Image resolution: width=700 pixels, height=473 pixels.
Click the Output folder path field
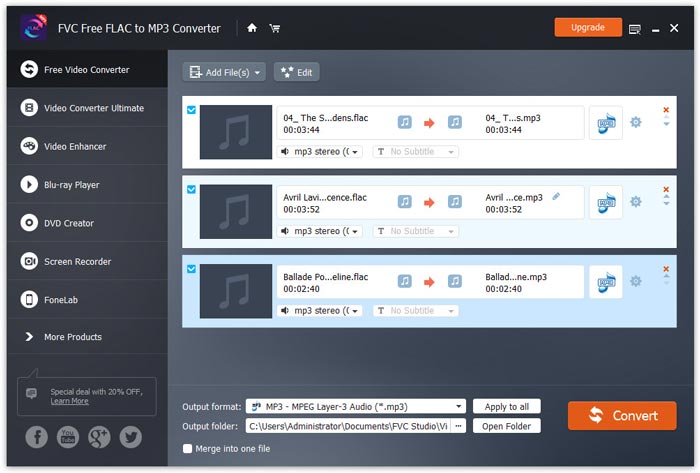click(x=348, y=426)
